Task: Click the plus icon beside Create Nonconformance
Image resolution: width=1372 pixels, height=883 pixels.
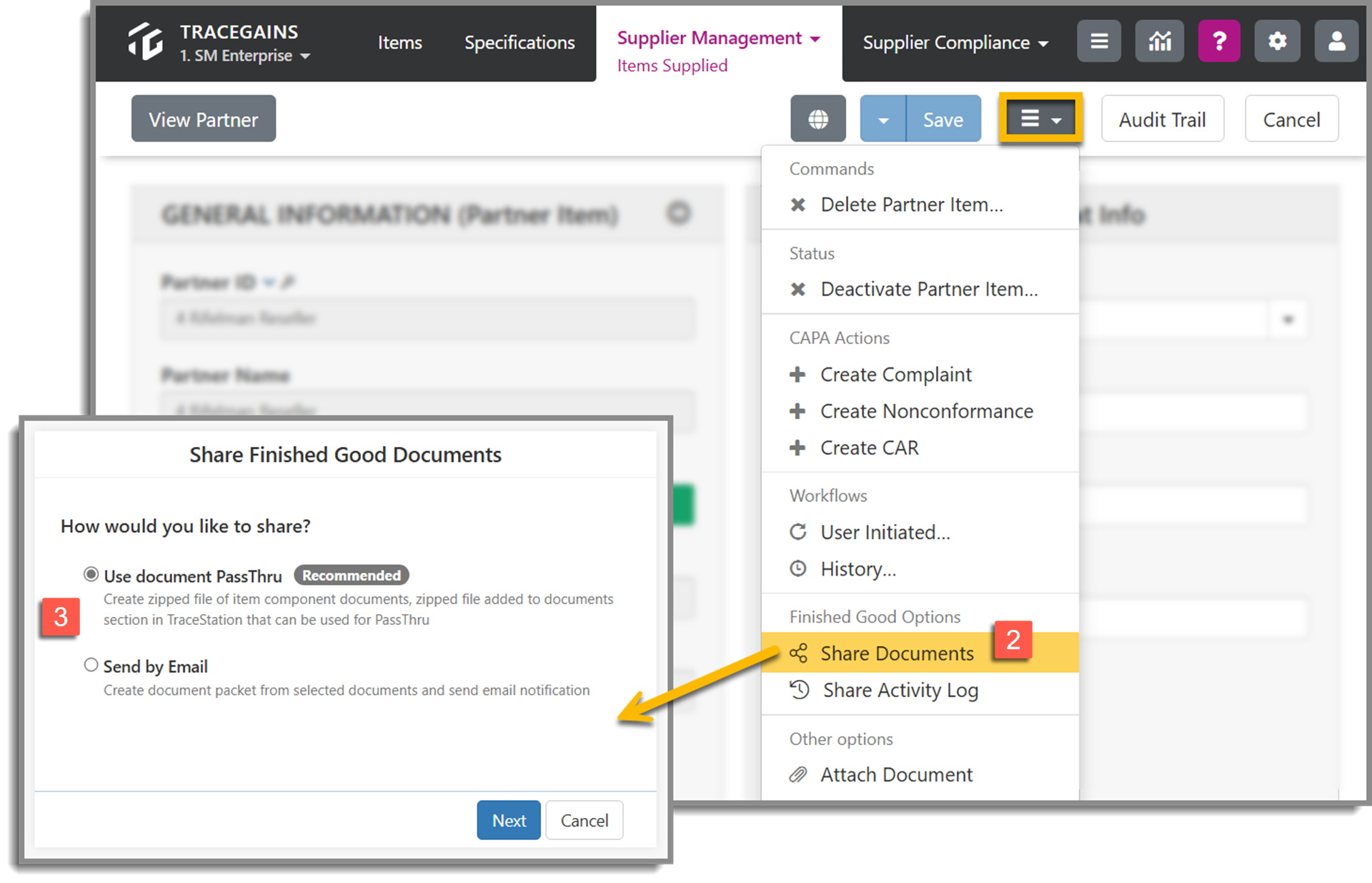Action: point(797,410)
